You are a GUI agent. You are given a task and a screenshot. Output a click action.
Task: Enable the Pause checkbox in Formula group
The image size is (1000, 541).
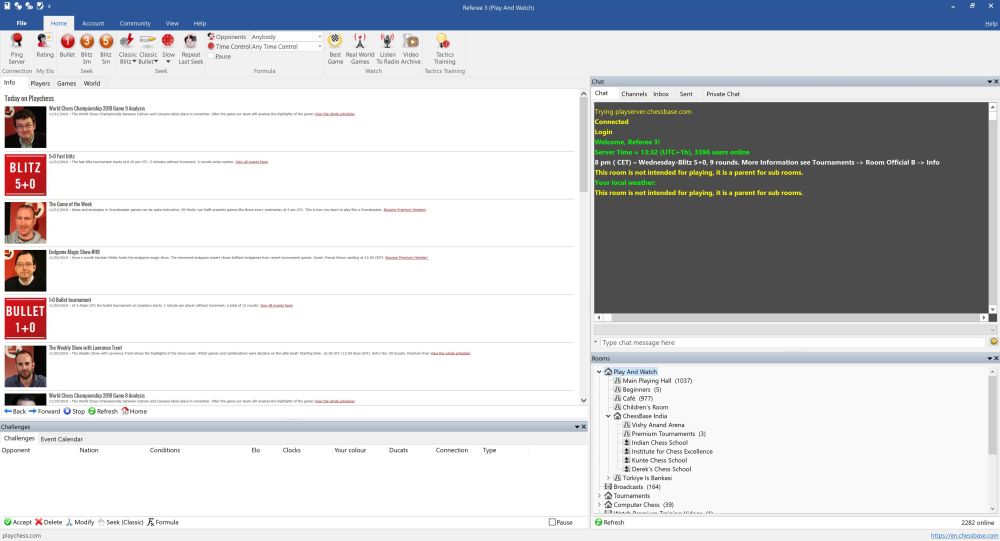click(x=211, y=57)
